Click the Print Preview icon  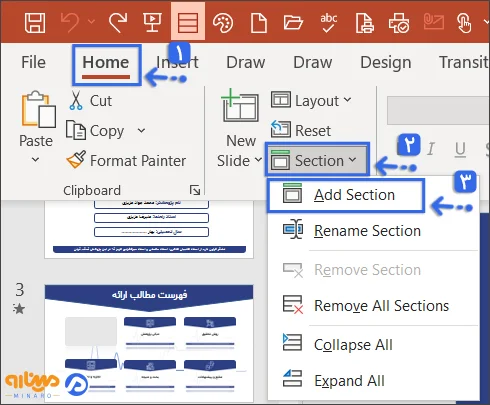click(x=364, y=23)
